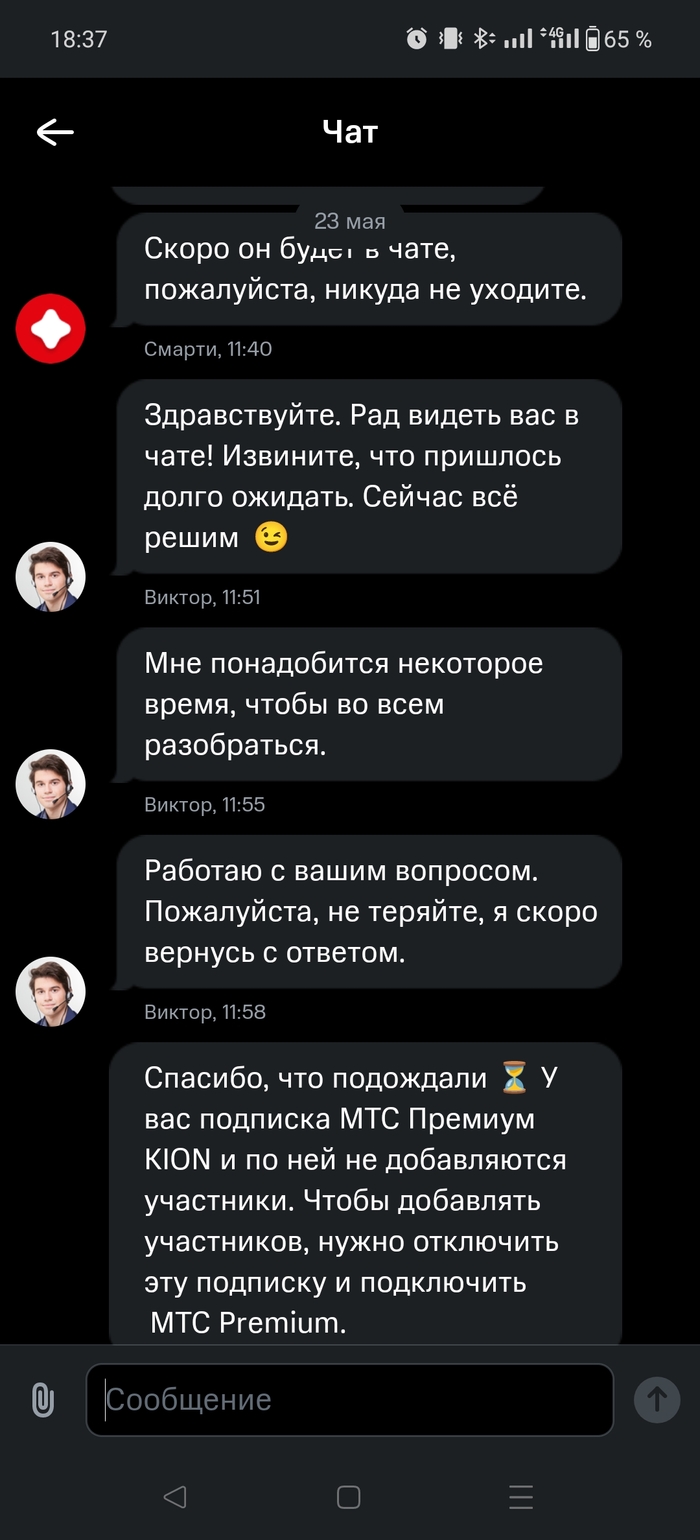The height and width of the screenshot is (1540, 700).
Task: Tap the paperclip attach file icon
Action: coord(42,1399)
